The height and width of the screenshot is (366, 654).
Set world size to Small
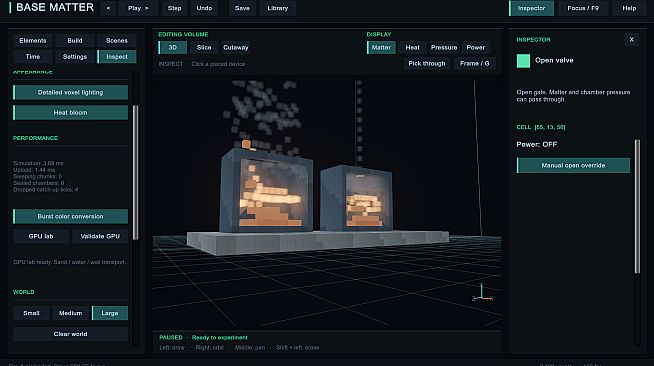click(31, 313)
